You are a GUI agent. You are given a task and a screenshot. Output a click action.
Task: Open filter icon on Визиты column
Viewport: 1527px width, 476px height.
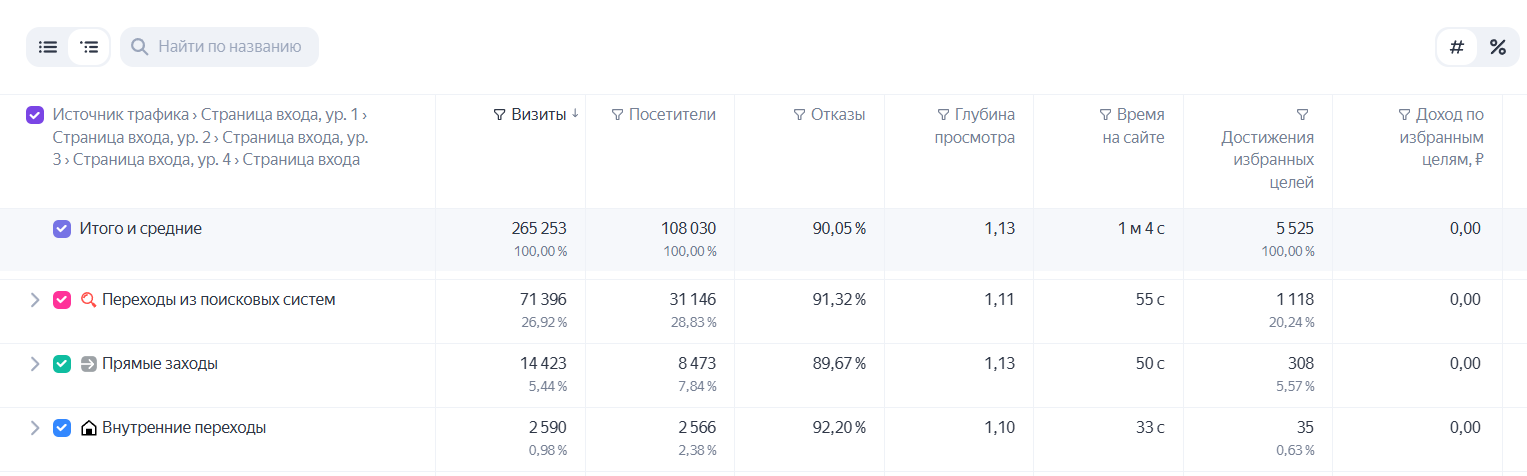click(x=499, y=115)
